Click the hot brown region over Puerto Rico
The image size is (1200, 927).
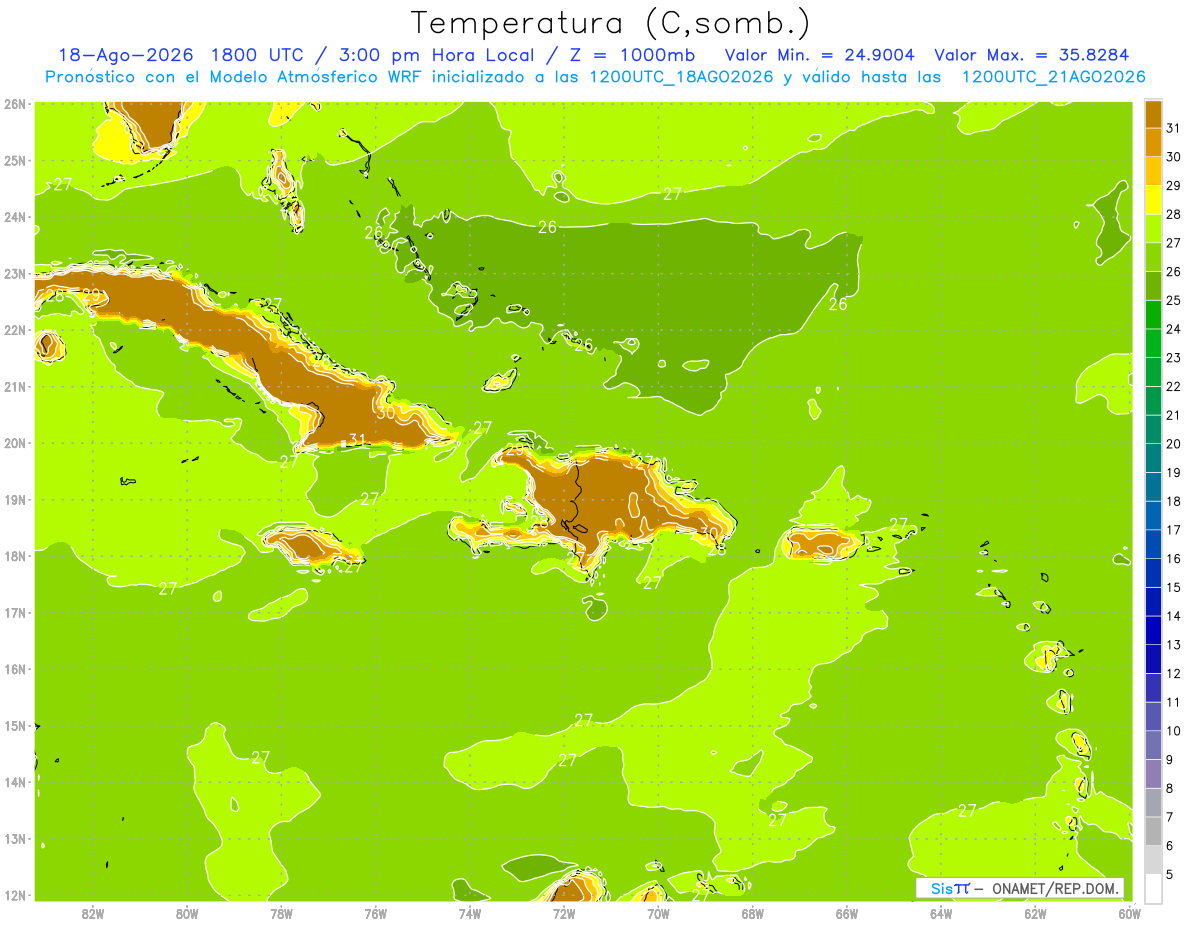(x=820, y=543)
